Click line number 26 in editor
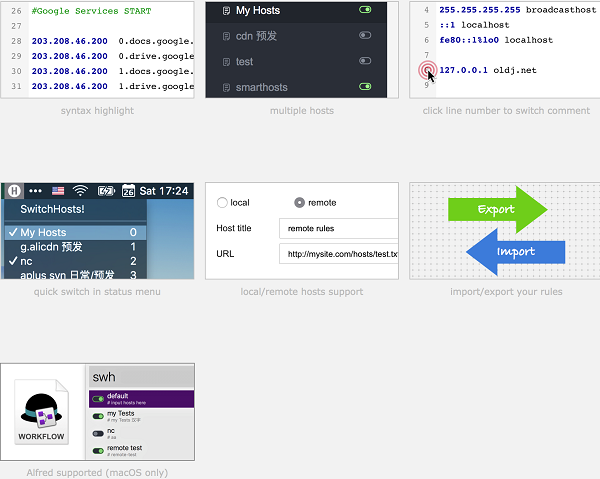 (x=16, y=11)
